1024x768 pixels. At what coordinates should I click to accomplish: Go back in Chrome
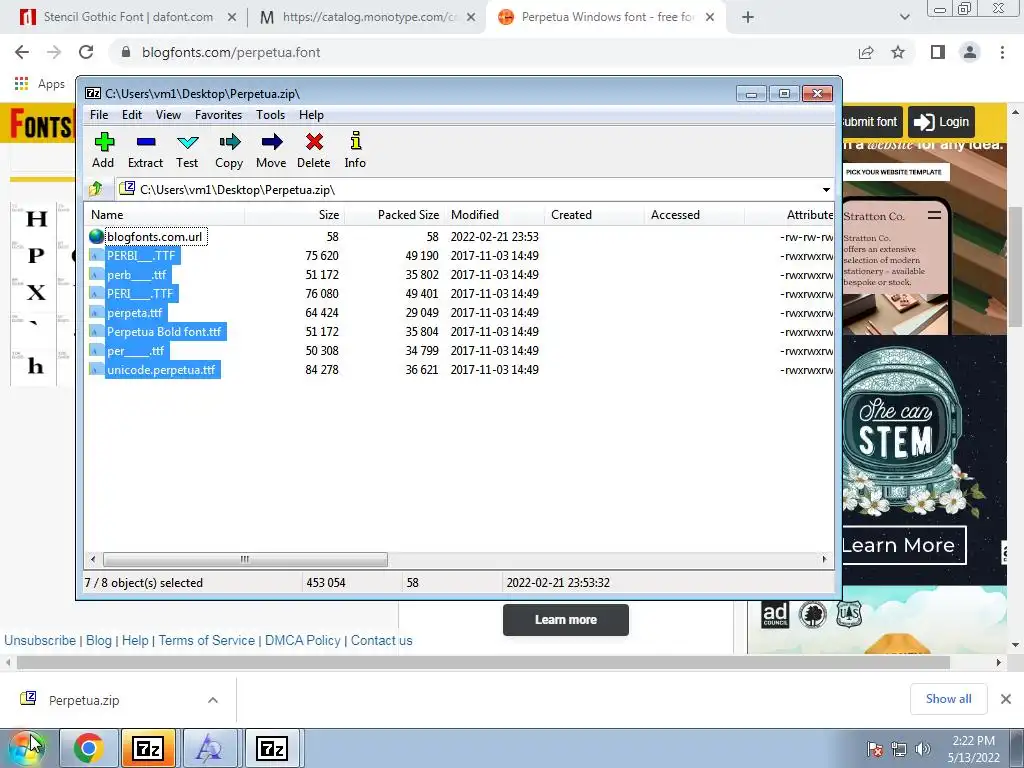tap(22, 52)
